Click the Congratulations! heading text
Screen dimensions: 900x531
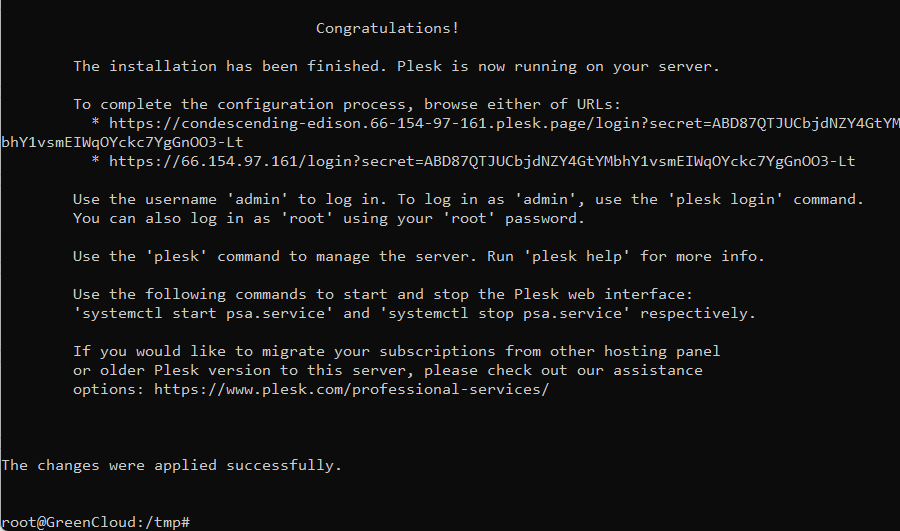coord(387,28)
